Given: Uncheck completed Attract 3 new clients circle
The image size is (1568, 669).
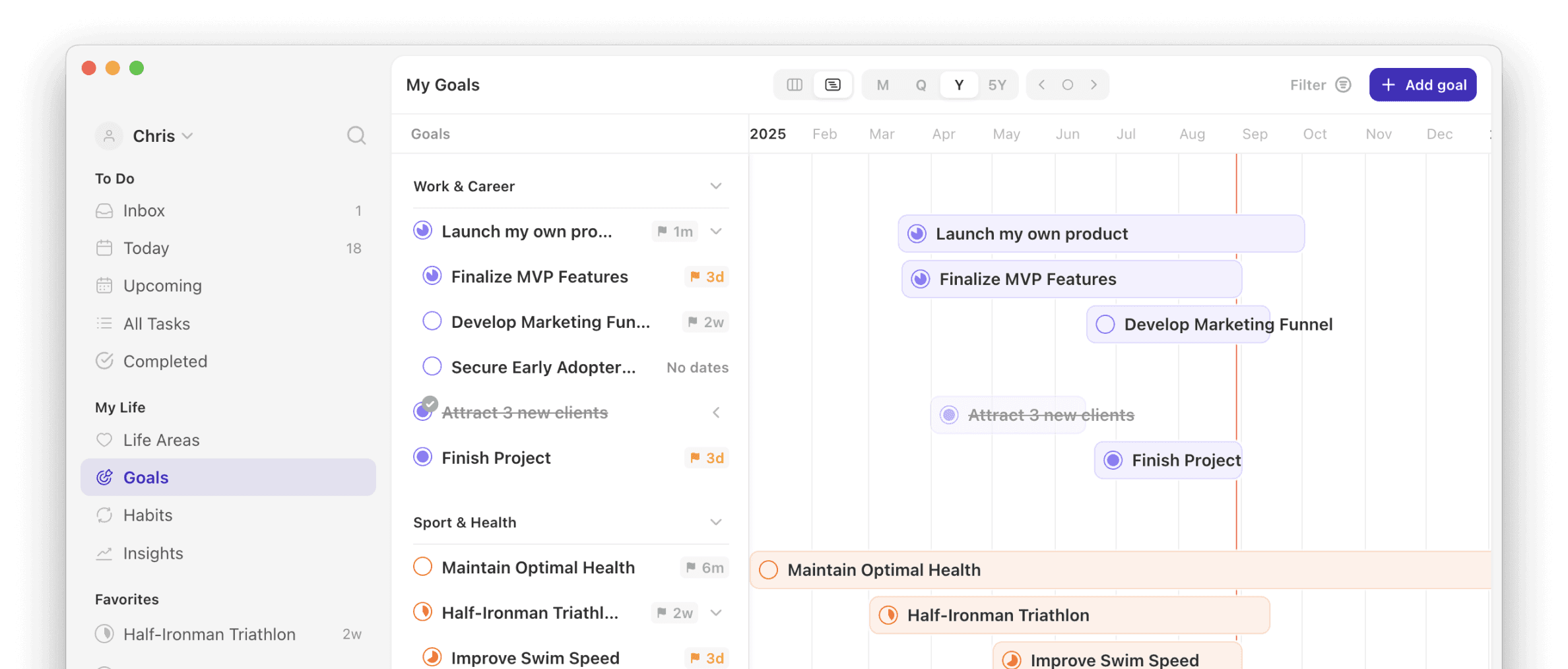Looking at the screenshot, I should pos(422,411).
